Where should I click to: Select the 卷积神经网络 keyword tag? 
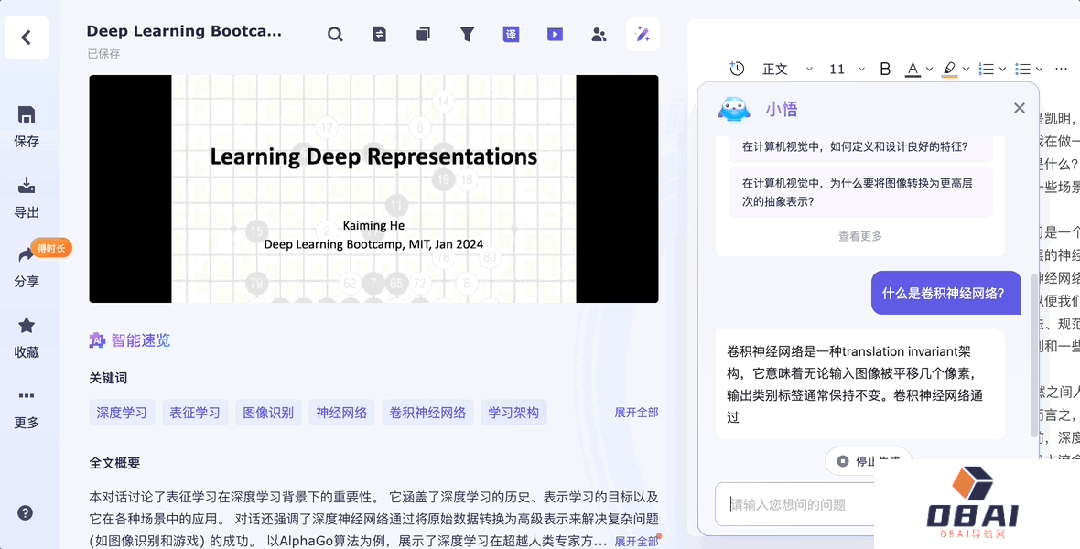coord(427,412)
